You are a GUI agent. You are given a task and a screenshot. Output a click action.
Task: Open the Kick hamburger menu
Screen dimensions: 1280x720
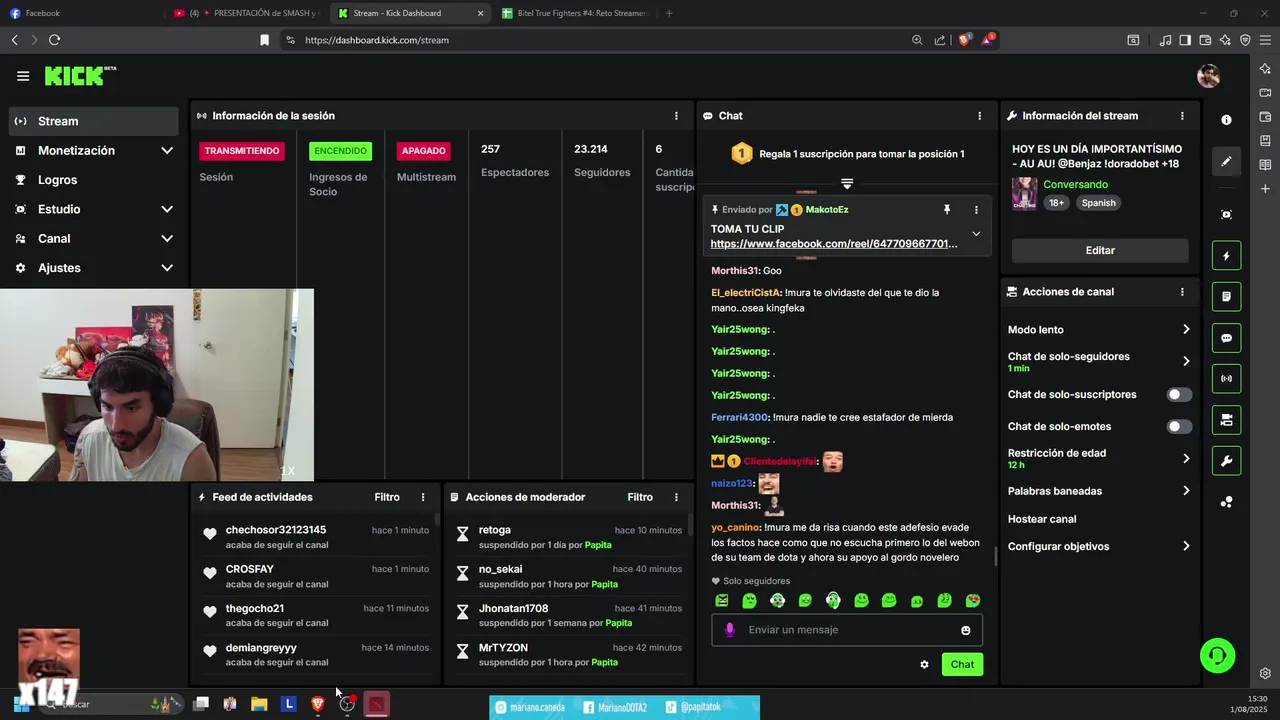coord(23,76)
